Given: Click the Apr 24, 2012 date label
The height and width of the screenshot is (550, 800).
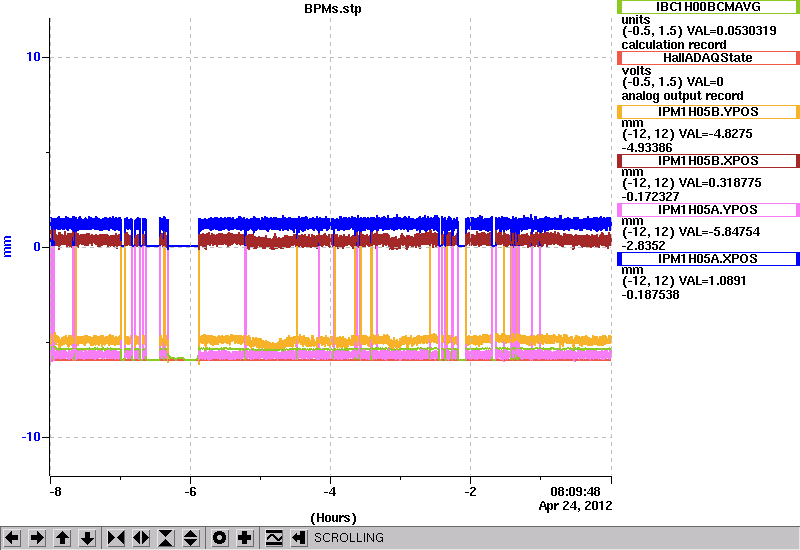Looking at the screenshot, I should (x=576, y=506).
